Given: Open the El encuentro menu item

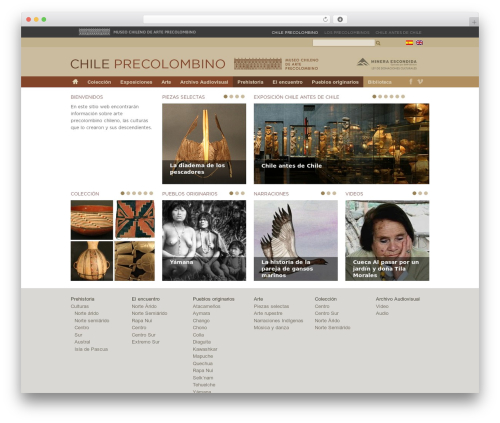Looking at the screenshot, I should point(288,82).
